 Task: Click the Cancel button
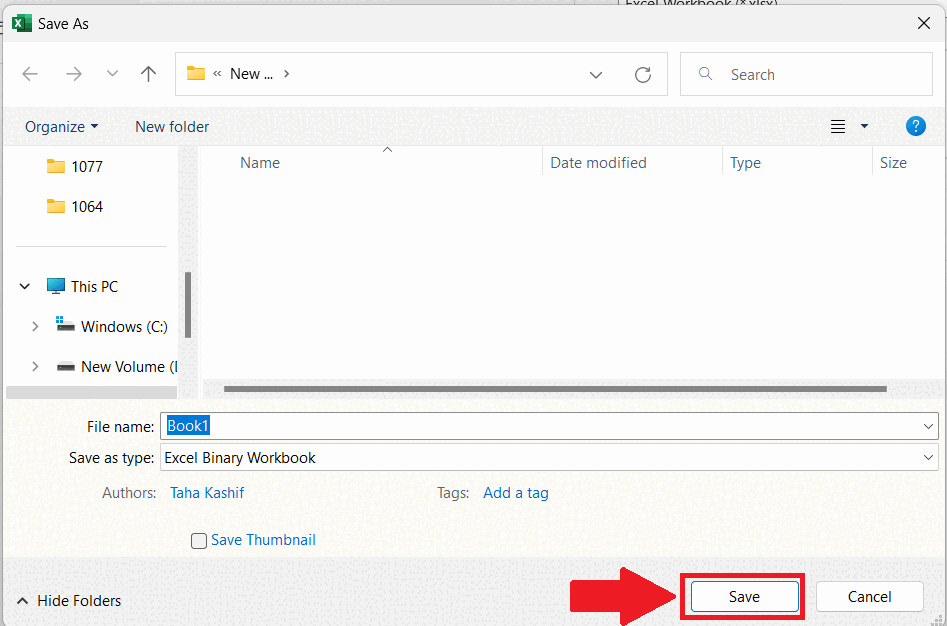[869, 596]
